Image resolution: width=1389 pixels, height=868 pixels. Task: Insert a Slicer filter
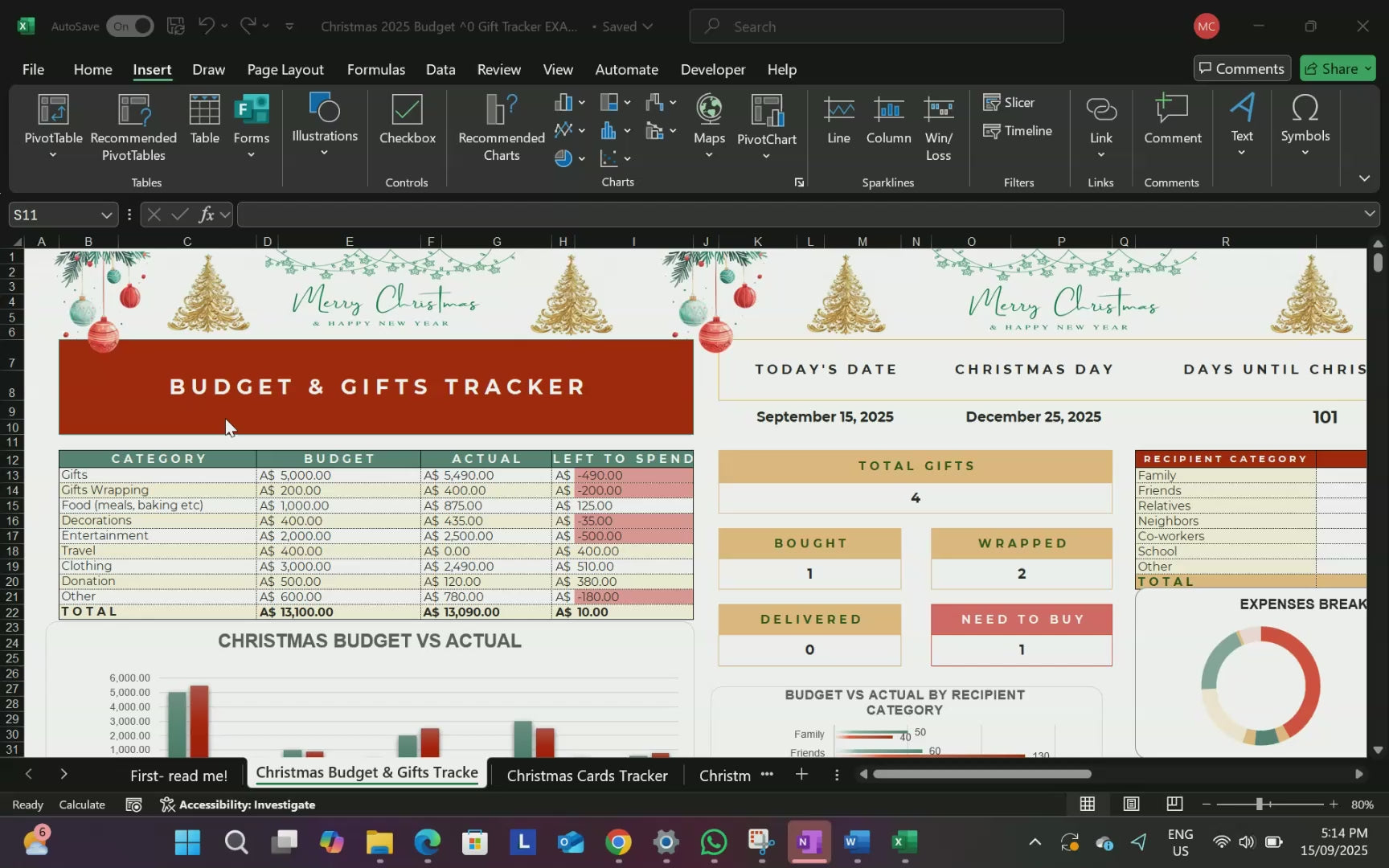(x=1009, y=102)
